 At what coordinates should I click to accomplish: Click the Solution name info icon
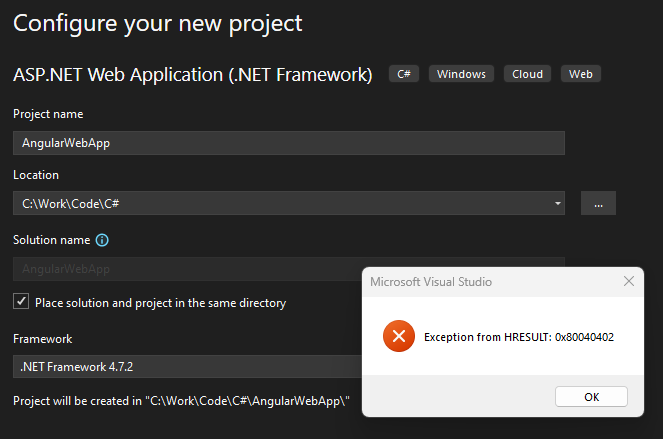coord(102,240)
